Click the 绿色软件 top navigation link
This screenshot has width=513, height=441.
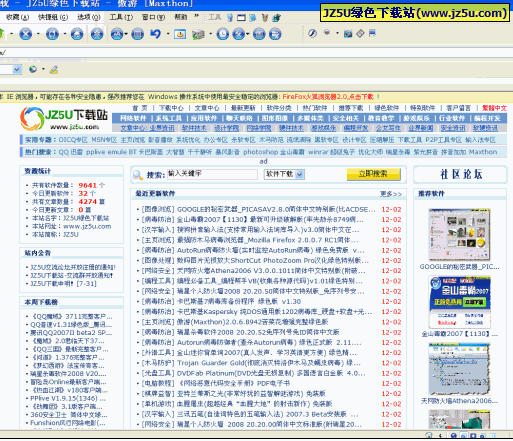[387, 108]
